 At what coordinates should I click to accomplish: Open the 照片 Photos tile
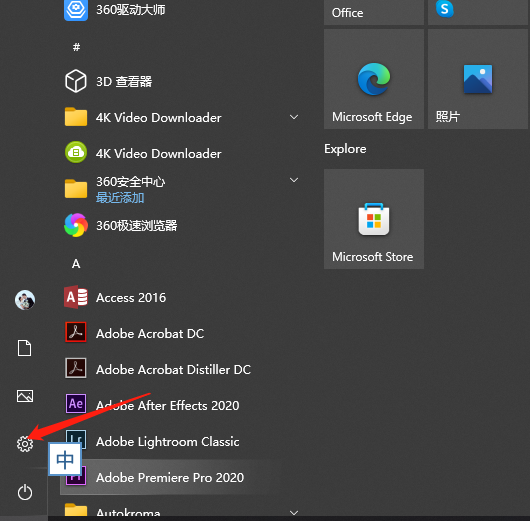pyautogui.click(x=478, y=79)
